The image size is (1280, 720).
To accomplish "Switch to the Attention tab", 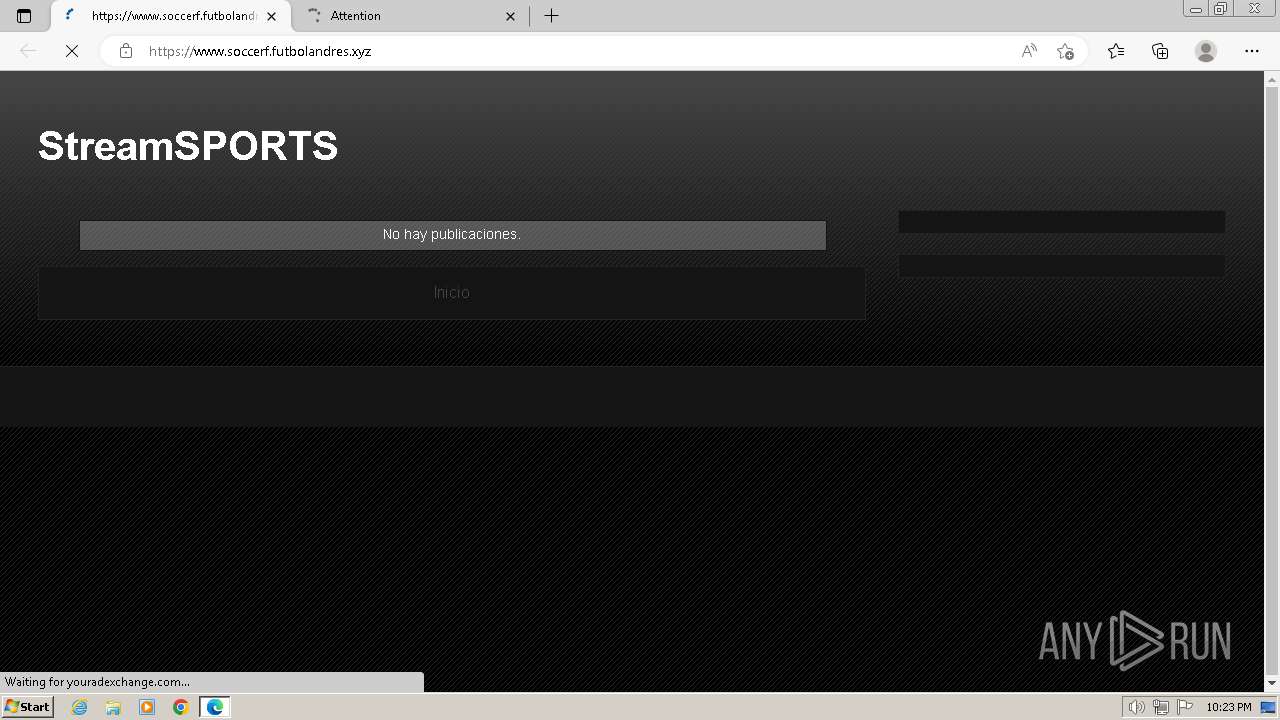I will (x=410, y=16).
